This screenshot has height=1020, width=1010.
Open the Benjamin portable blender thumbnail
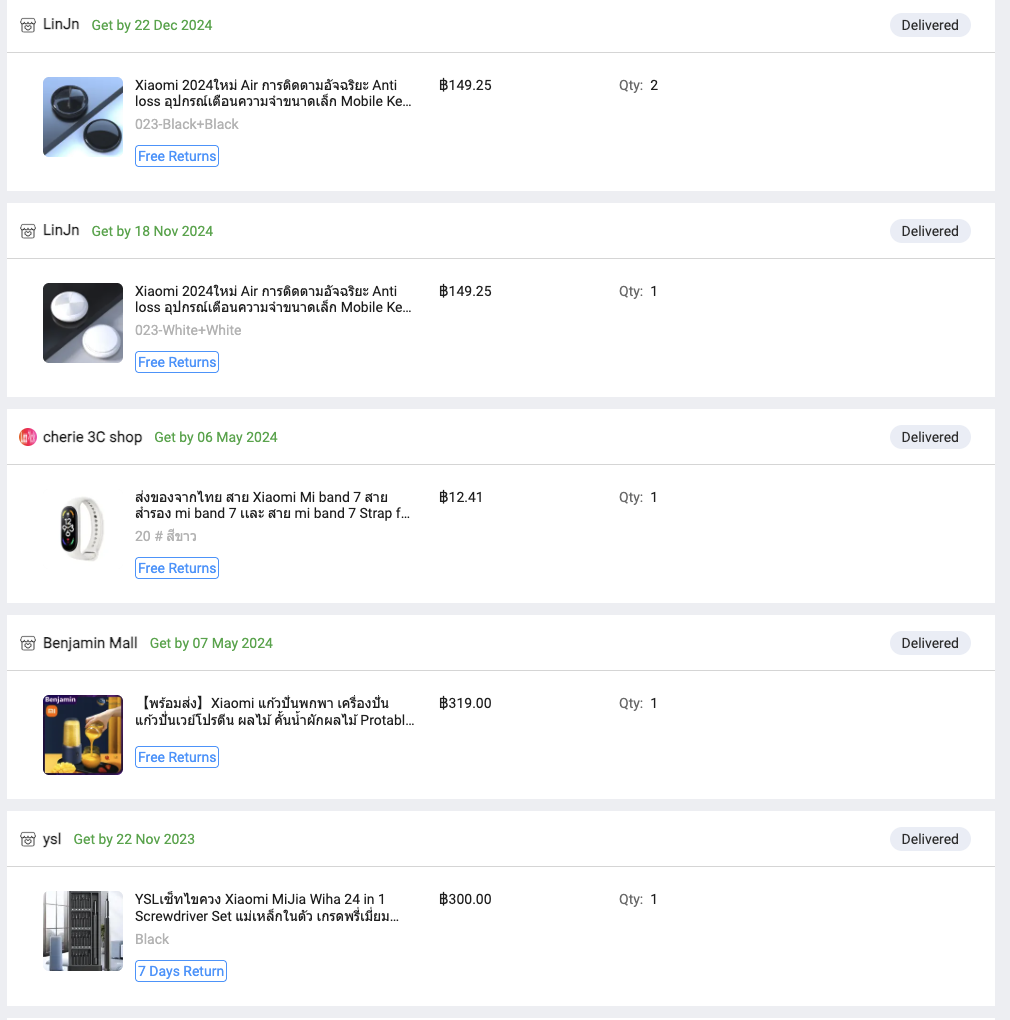(83, 735)
